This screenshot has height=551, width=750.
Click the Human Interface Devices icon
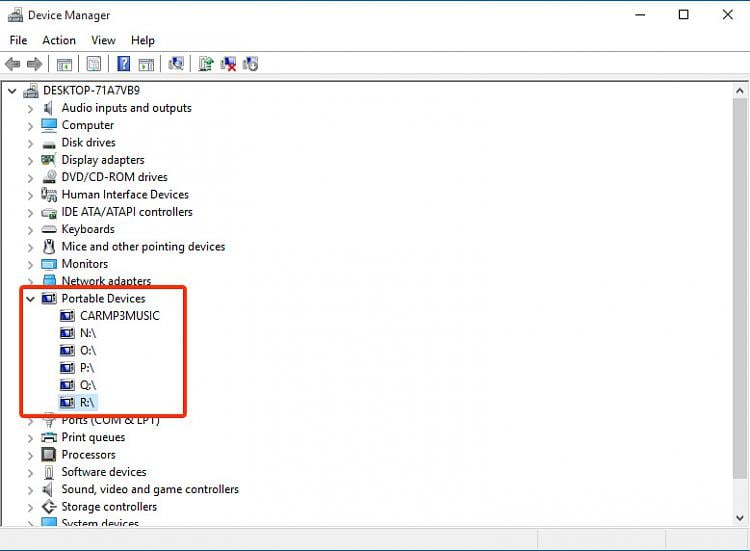pyautogui.click(x=49, y=195)
